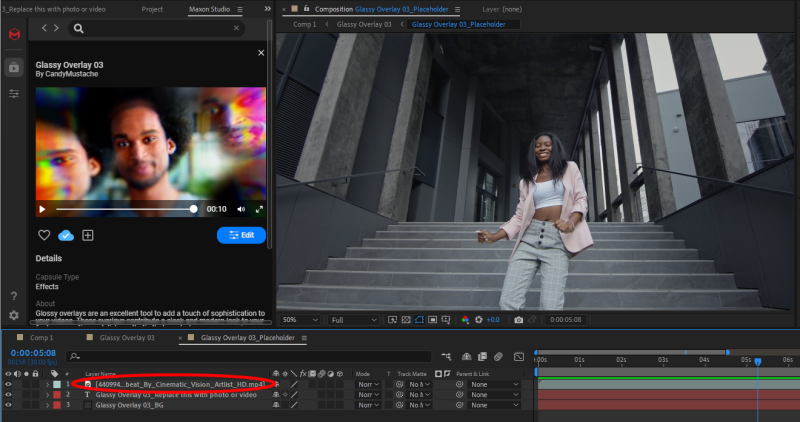The height and width of the screenshot is (422, 800).
Task: Mute the preview video volume
Action: pyautogui.click(x=241, y=210)
